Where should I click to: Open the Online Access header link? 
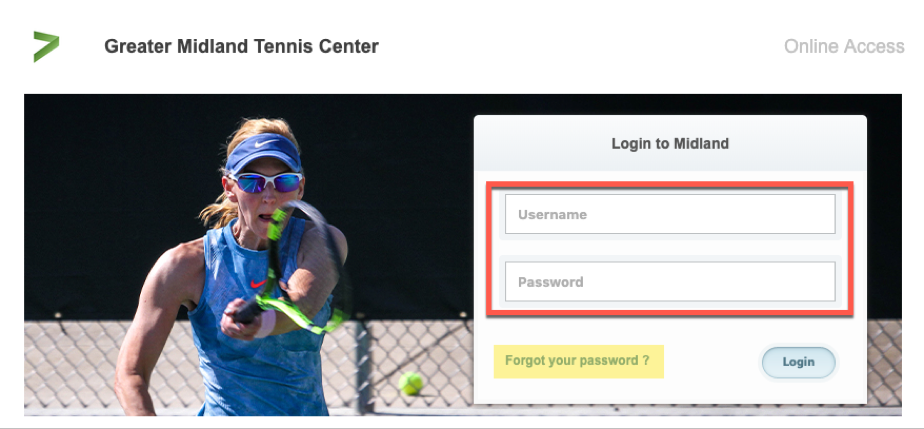click(844, 46)
